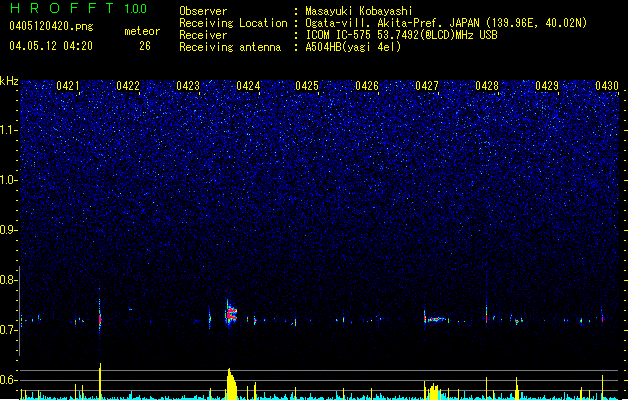This screenshot has height=400, width=629.
Task: Click the 0426 time marker
Action: point(367,86)
